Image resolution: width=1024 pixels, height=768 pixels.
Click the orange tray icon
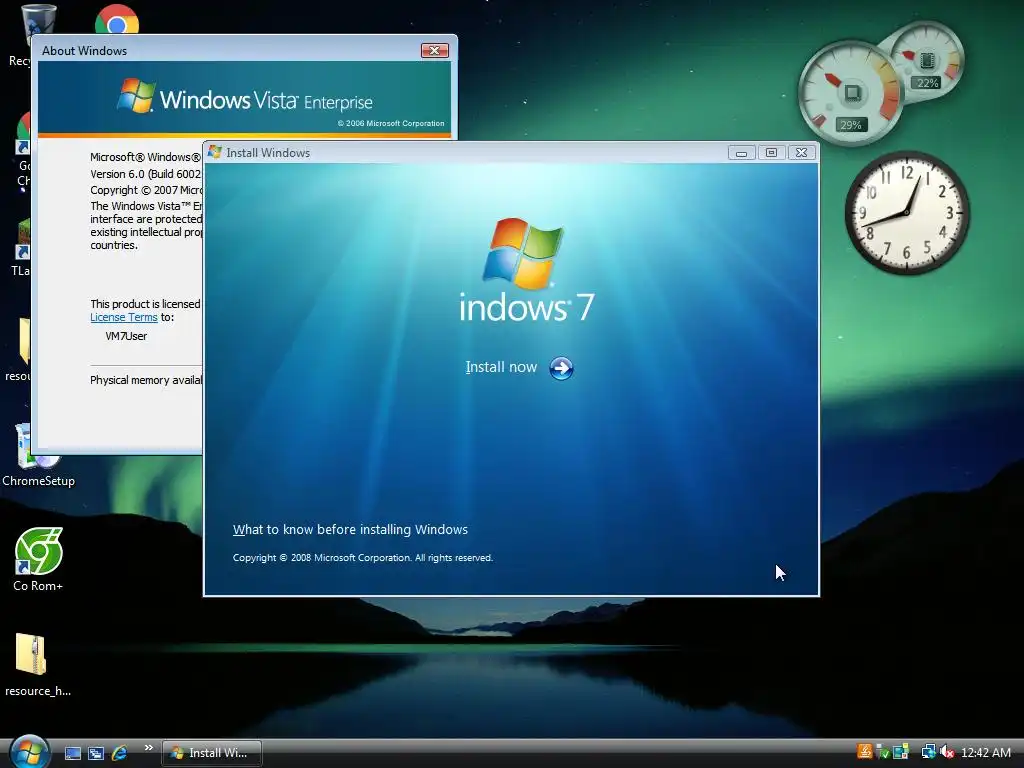[865, 752]
